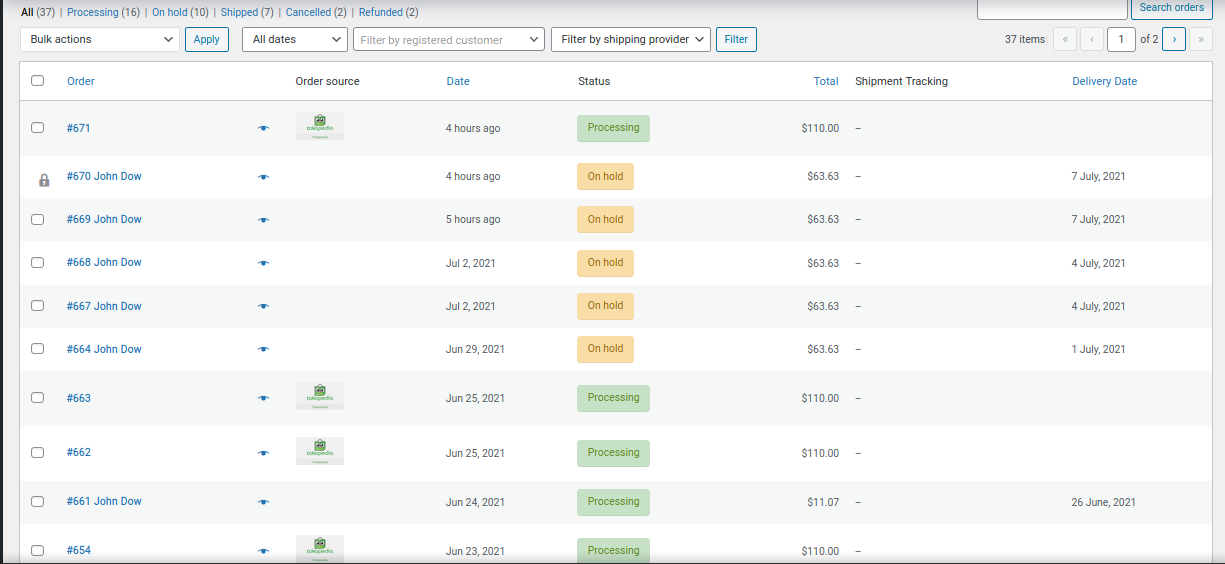This screenshot has width=1225, height=564.
Task: Select checkbox for order #671
Action: (38, 128)
